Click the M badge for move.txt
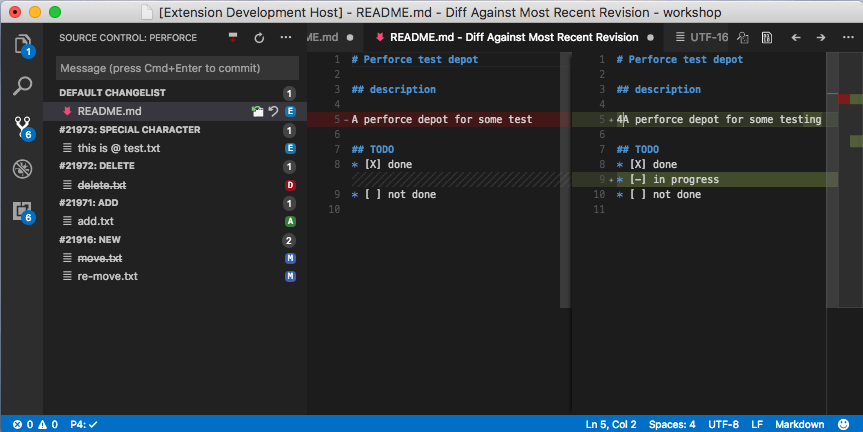The image size is (863, 432). pos(290,258)
